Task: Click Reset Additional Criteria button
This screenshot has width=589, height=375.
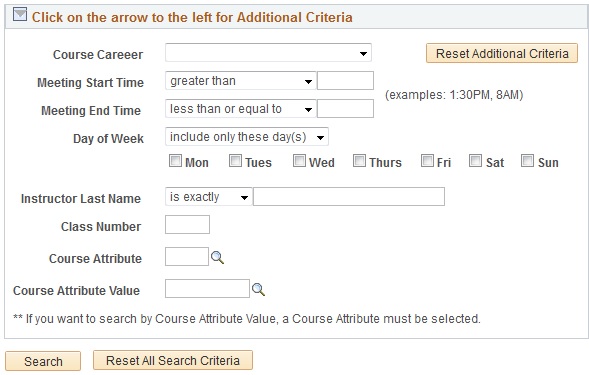Action: click(x=502, y=53)
